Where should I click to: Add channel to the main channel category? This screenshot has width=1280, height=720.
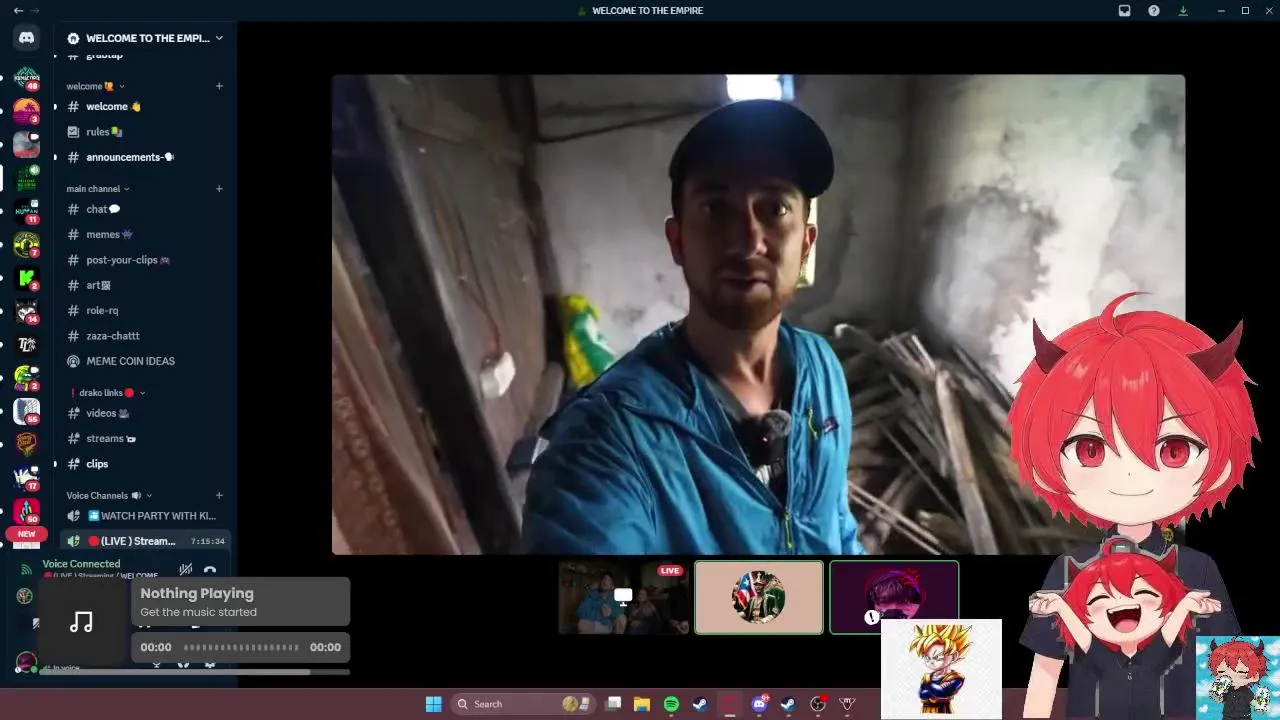219,188
